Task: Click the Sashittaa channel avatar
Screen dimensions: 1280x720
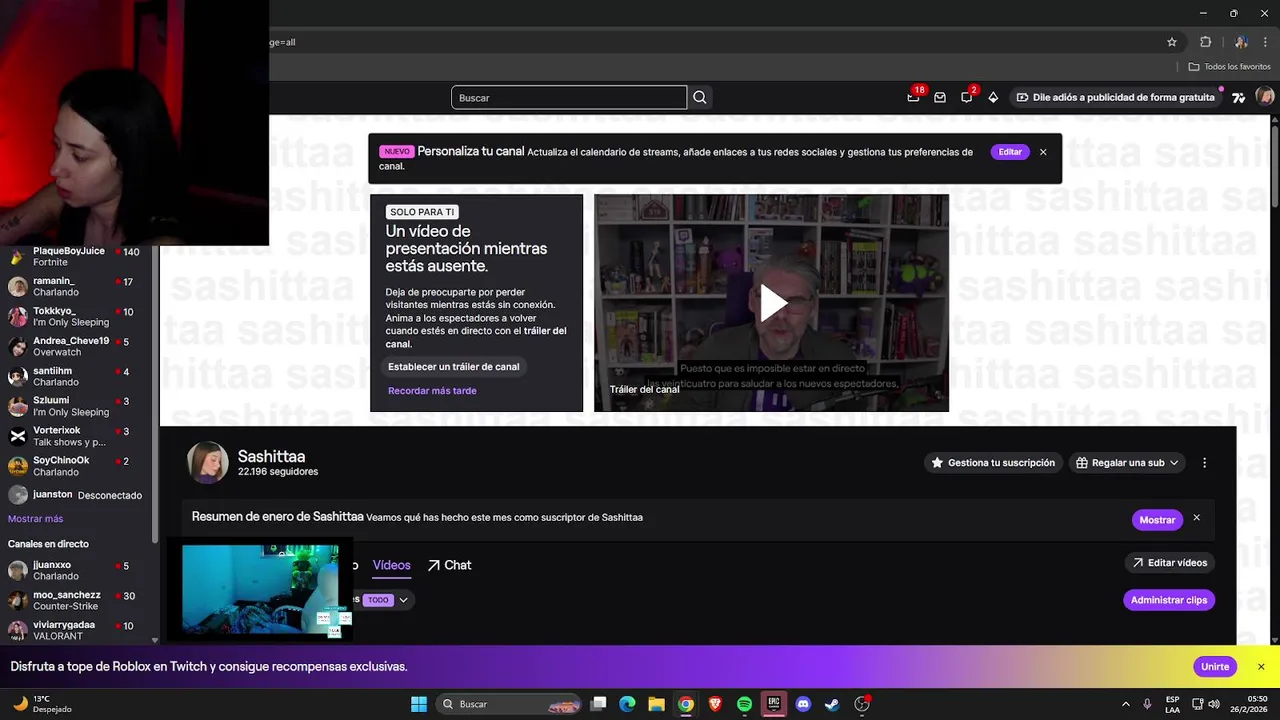Action: point(208,462)
